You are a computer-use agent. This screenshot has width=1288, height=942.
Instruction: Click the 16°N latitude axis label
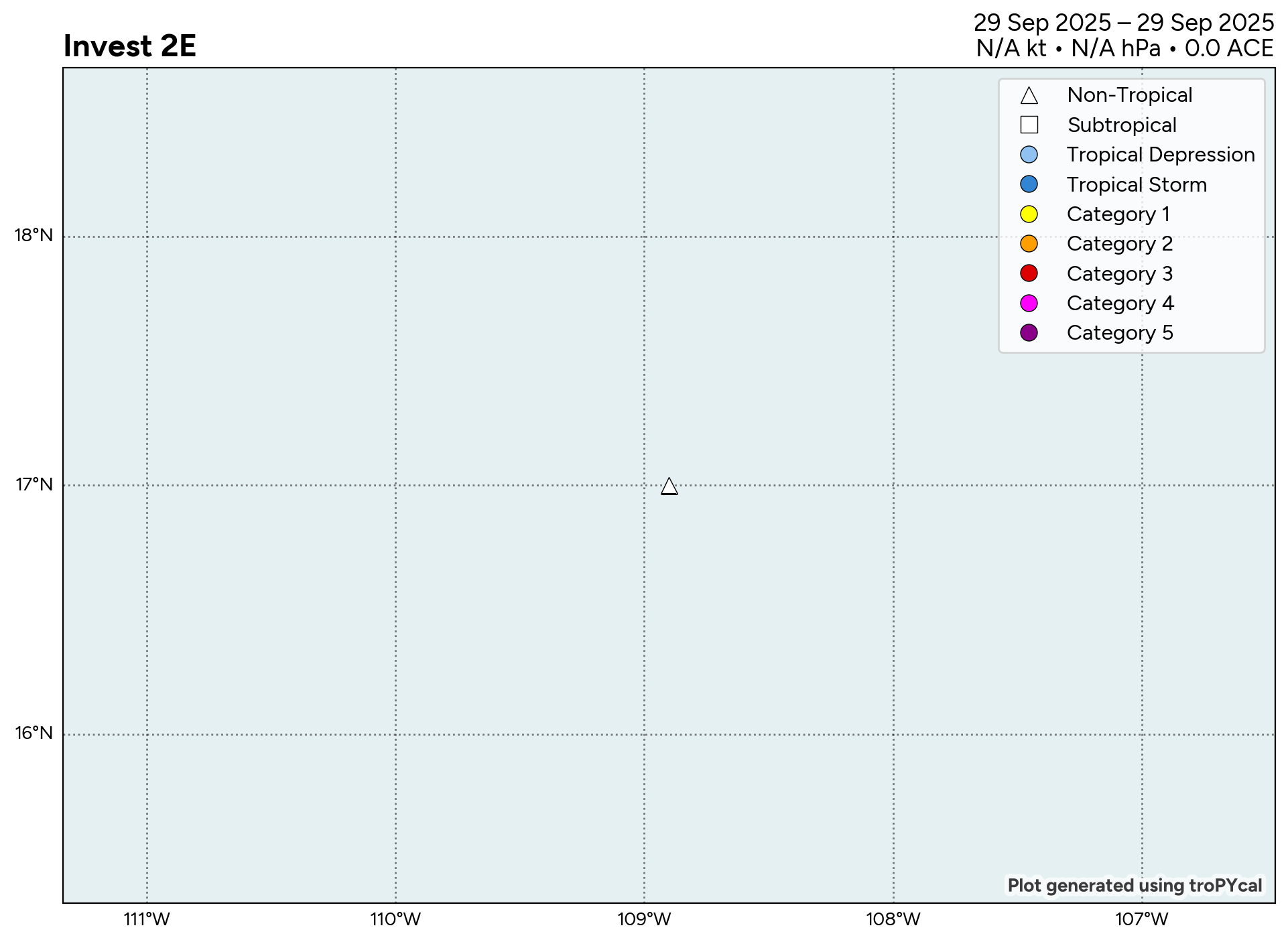click(34, 734)
